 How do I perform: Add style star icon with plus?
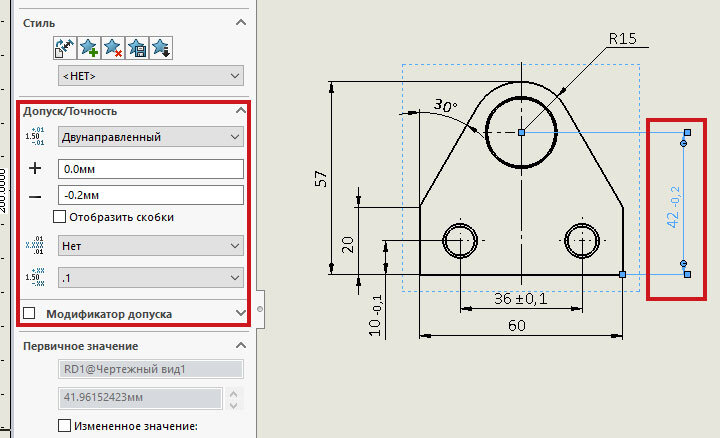coord(89,48)
